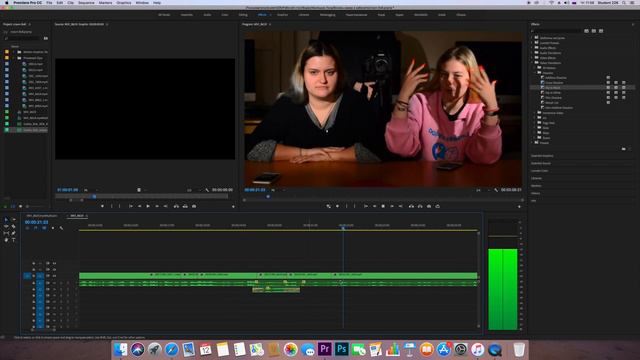Image resolution: width=640 pixels, height=360 pixels.
Task: Click the timeline playhead marker
Action: [343, 228]
